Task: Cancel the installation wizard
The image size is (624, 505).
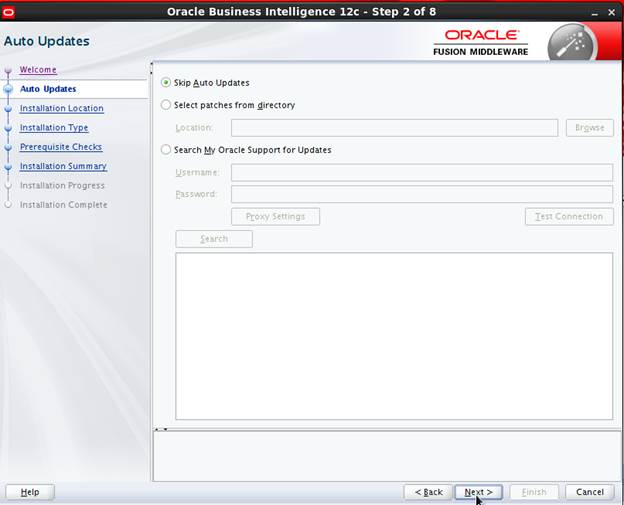Action: click(589, 492)
